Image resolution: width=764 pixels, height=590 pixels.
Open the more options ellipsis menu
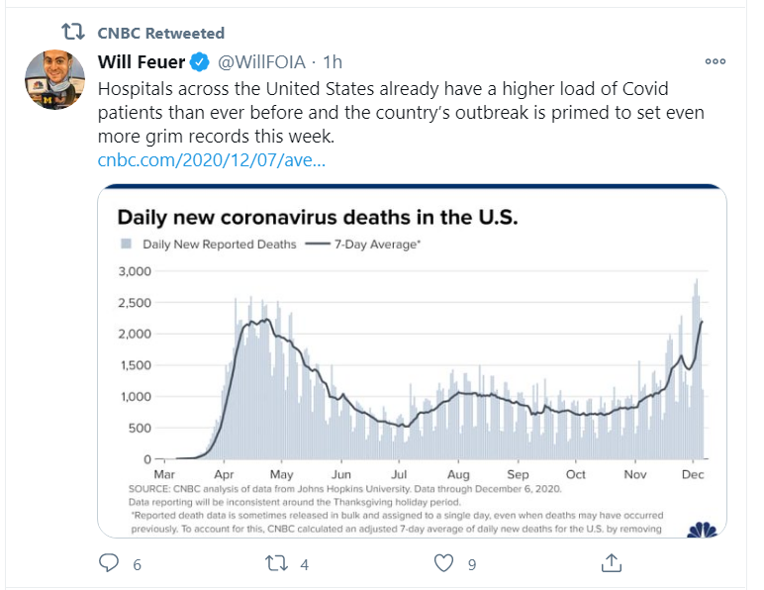[x=714, y=61]
